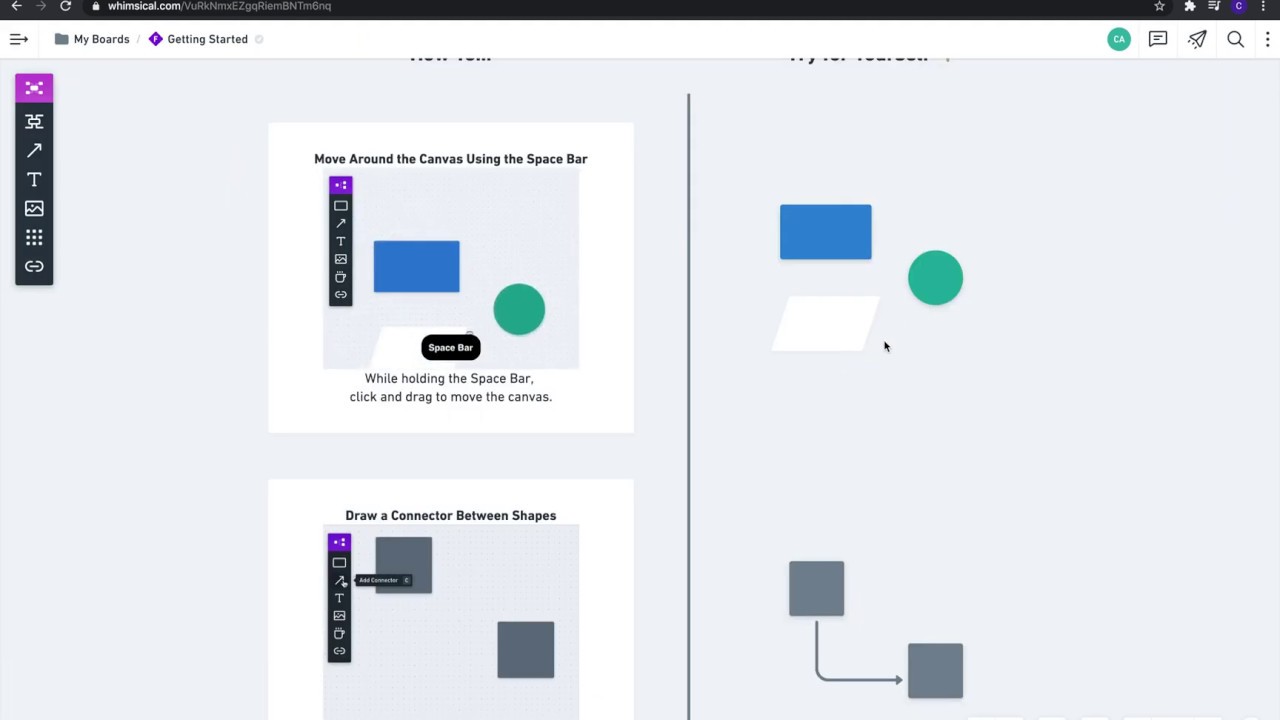Open the icons grid tool
Image resolution: width=1280 pixels, height=720 pixels.
tap(34, 237)
